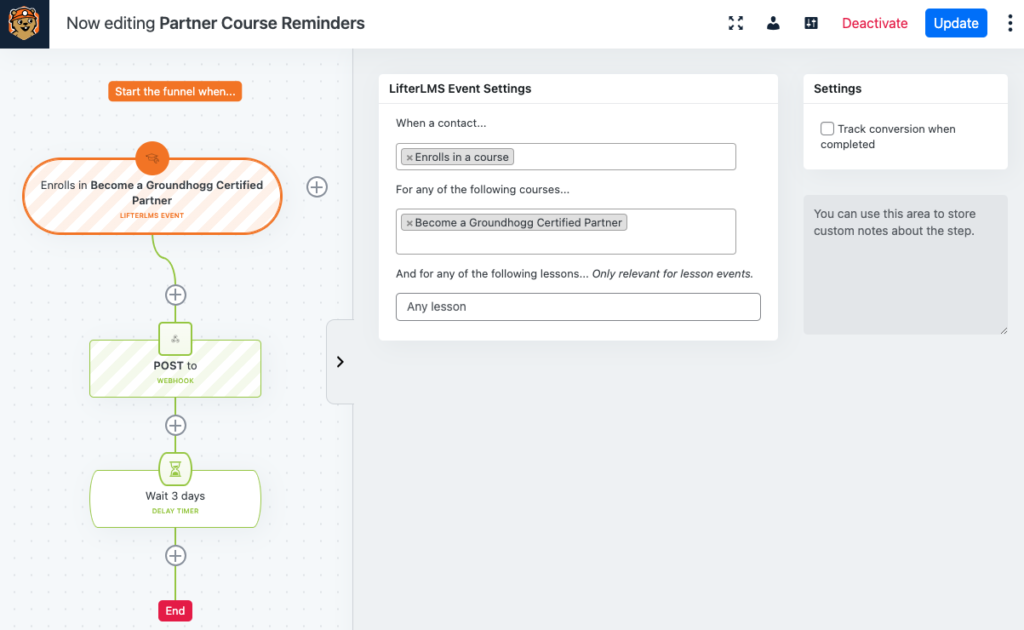Add step with plus above End marker
The image size is (1024, 630).
(175, 556)
